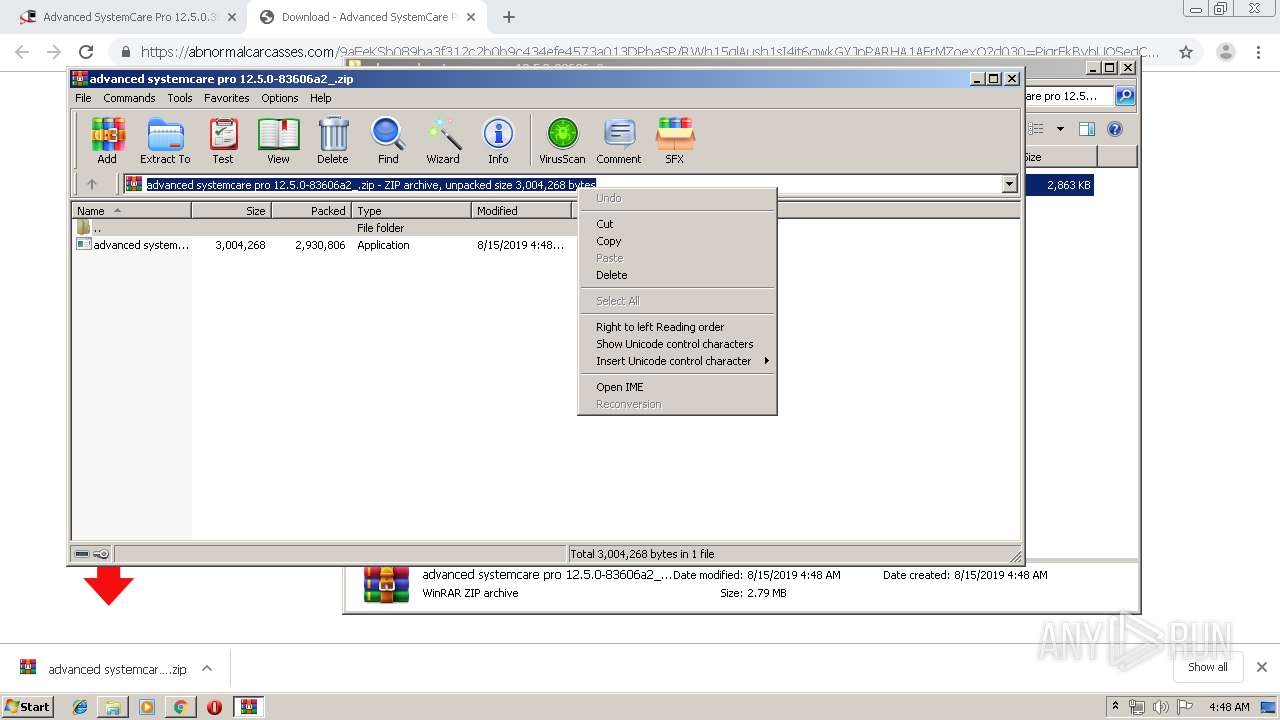Click the Internet Explorer taskbar icon

pyautogui.click(x=80, y=707)
